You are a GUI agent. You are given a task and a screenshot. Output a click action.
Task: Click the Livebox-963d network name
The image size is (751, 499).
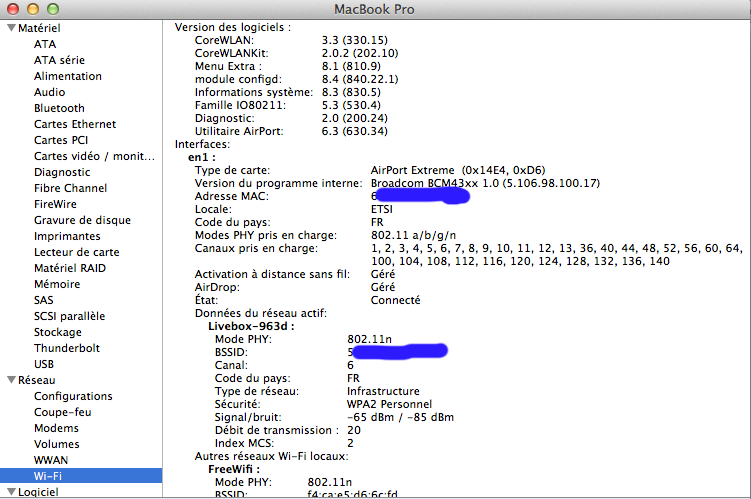point(251,327)
